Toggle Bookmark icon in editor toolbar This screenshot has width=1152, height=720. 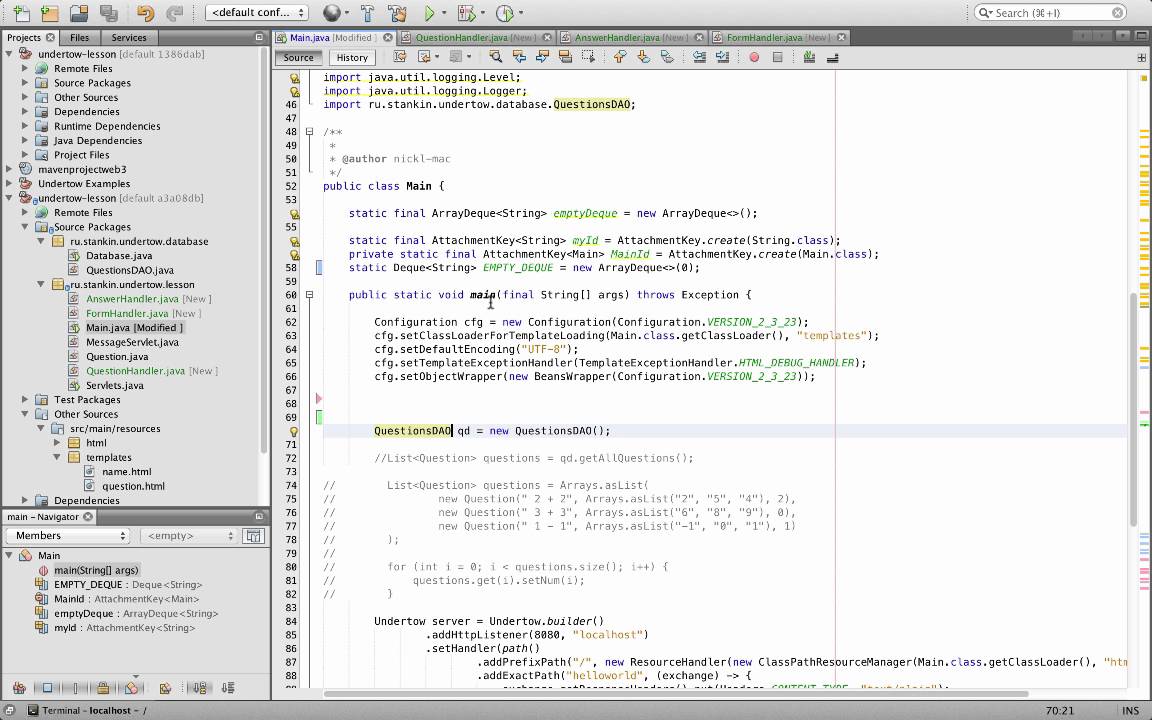click(666, 57)
